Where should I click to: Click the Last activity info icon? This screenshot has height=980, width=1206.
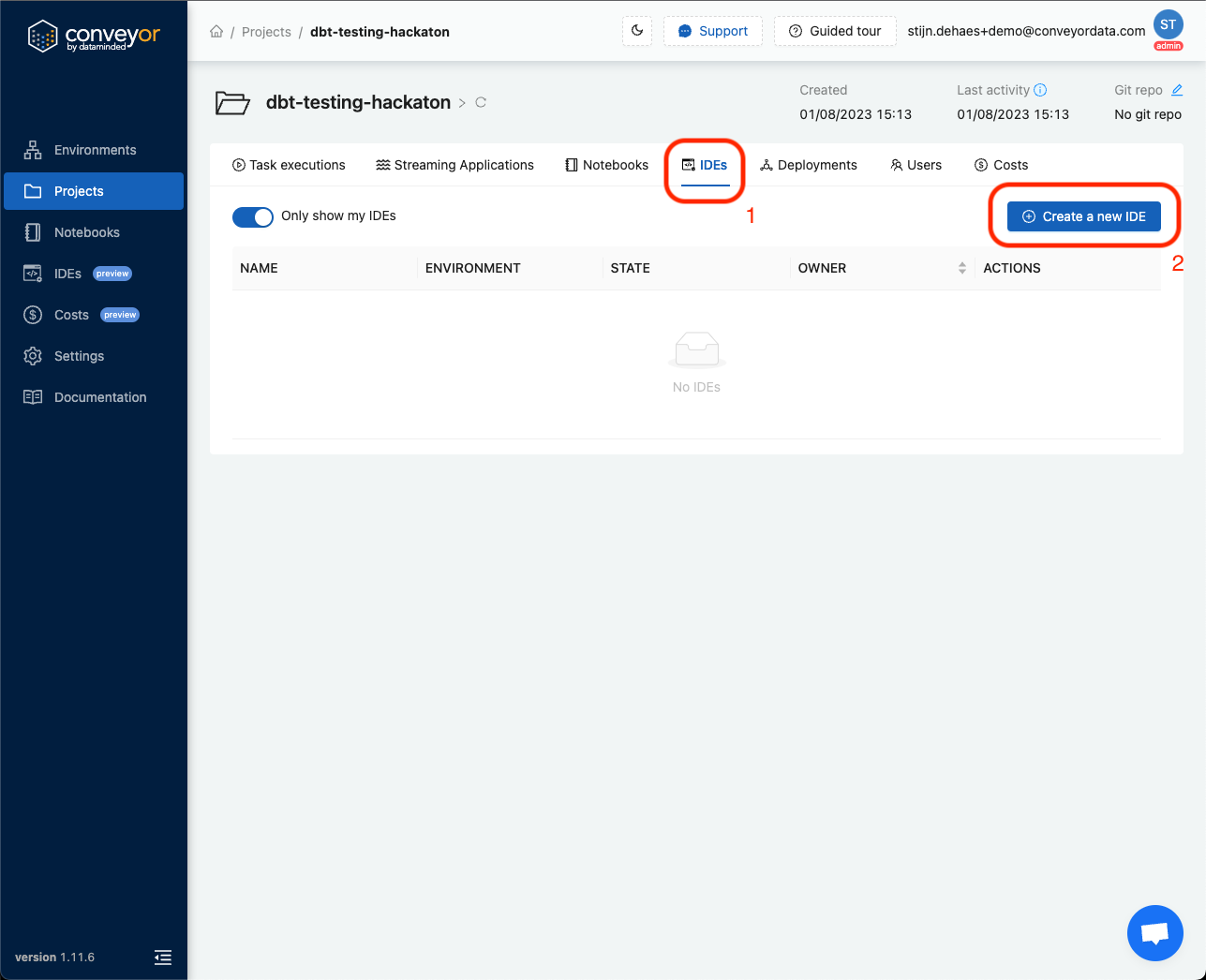(1040, 90)
